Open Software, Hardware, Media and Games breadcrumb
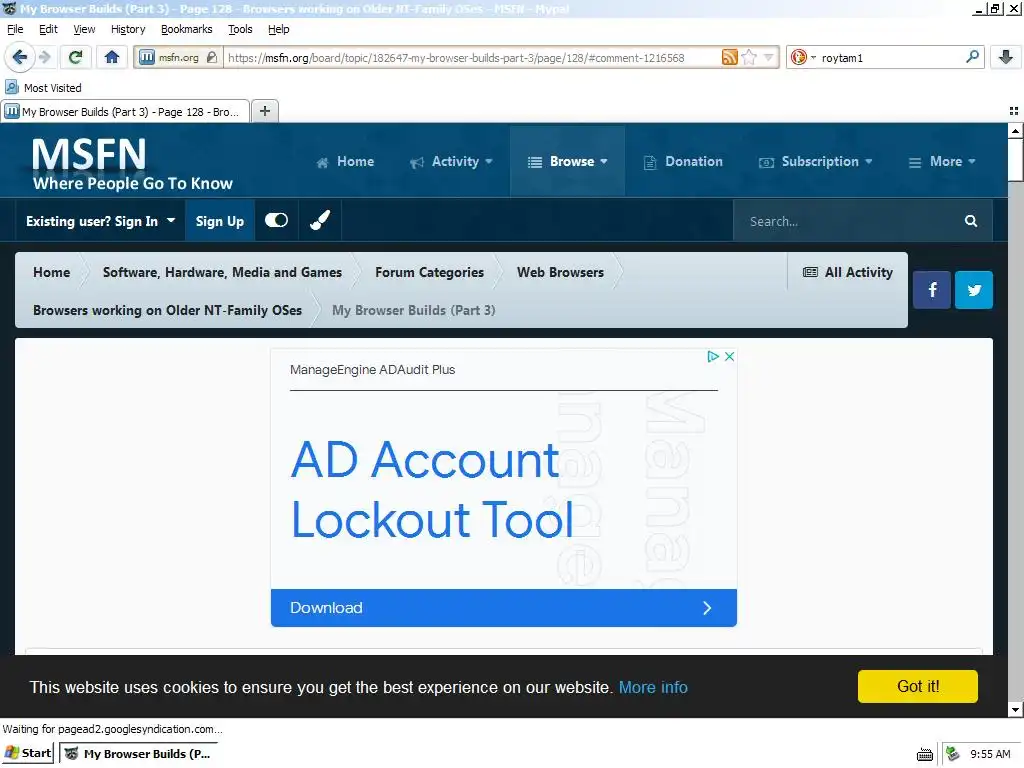The height and width of the screenshot is (768, 1024). pyautogui.click(x=222, y=272)
